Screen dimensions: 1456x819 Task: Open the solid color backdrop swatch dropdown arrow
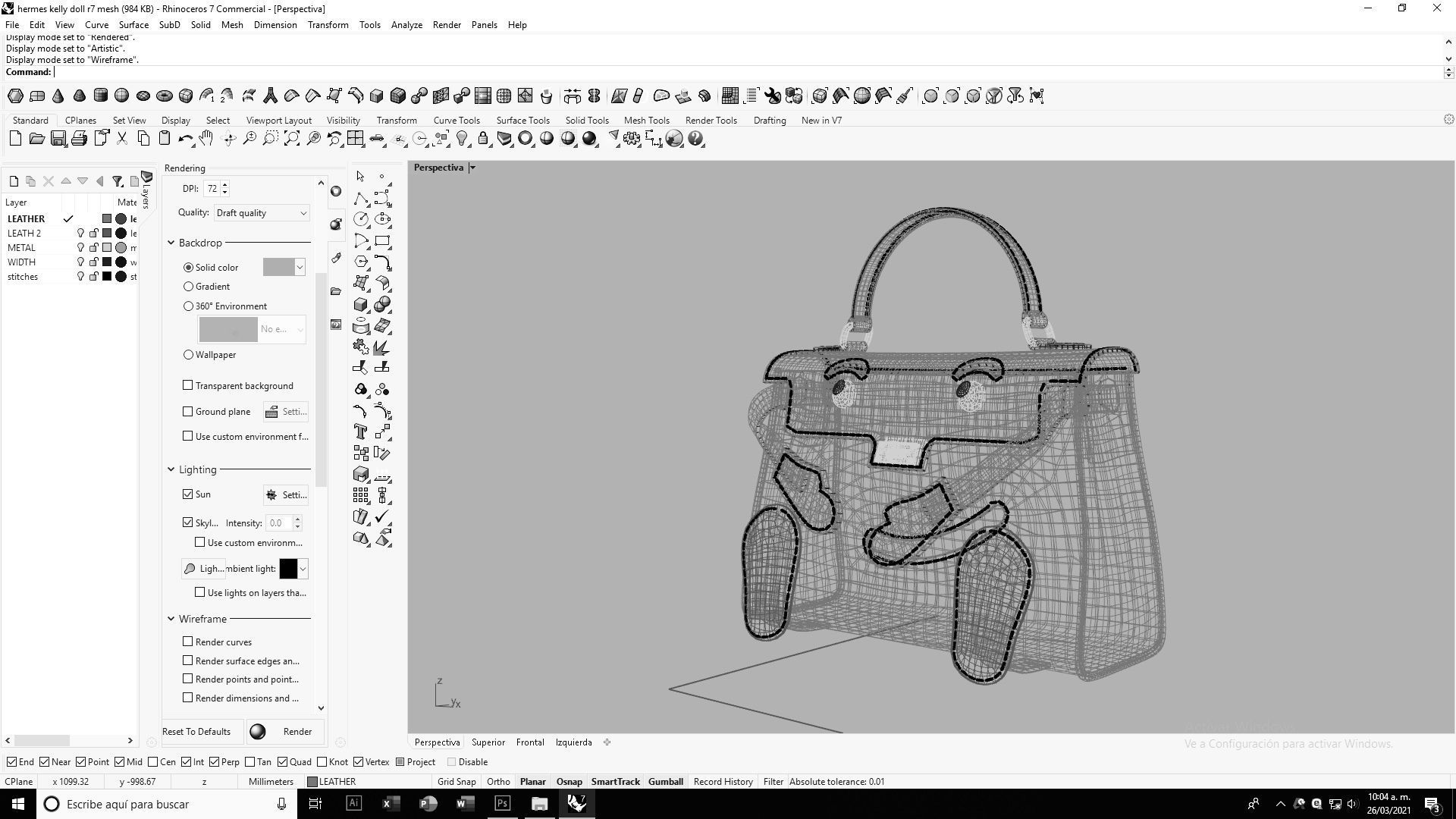(300, 267)
